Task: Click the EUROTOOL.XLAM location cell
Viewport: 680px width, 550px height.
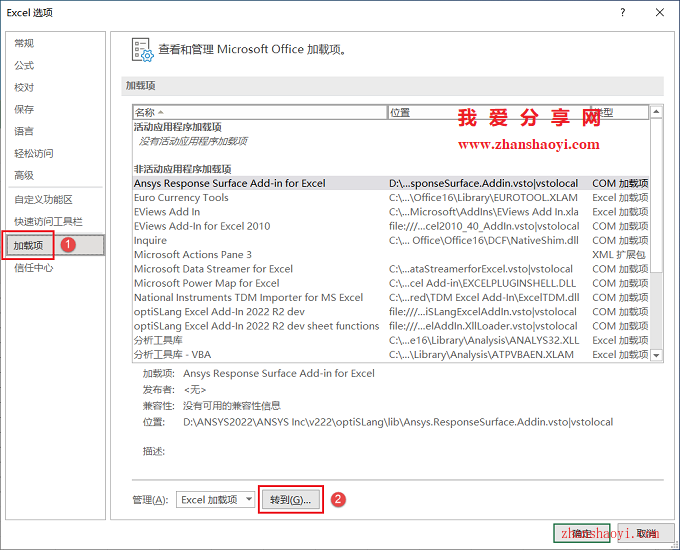Action: pos(483,197)
